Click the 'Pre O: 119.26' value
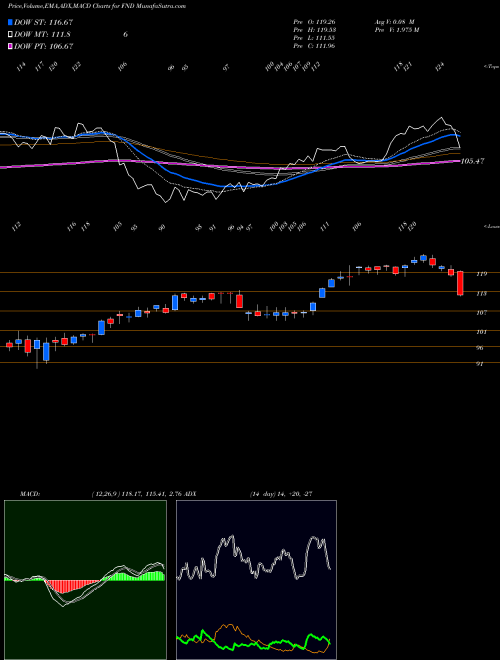 (314, 22)
